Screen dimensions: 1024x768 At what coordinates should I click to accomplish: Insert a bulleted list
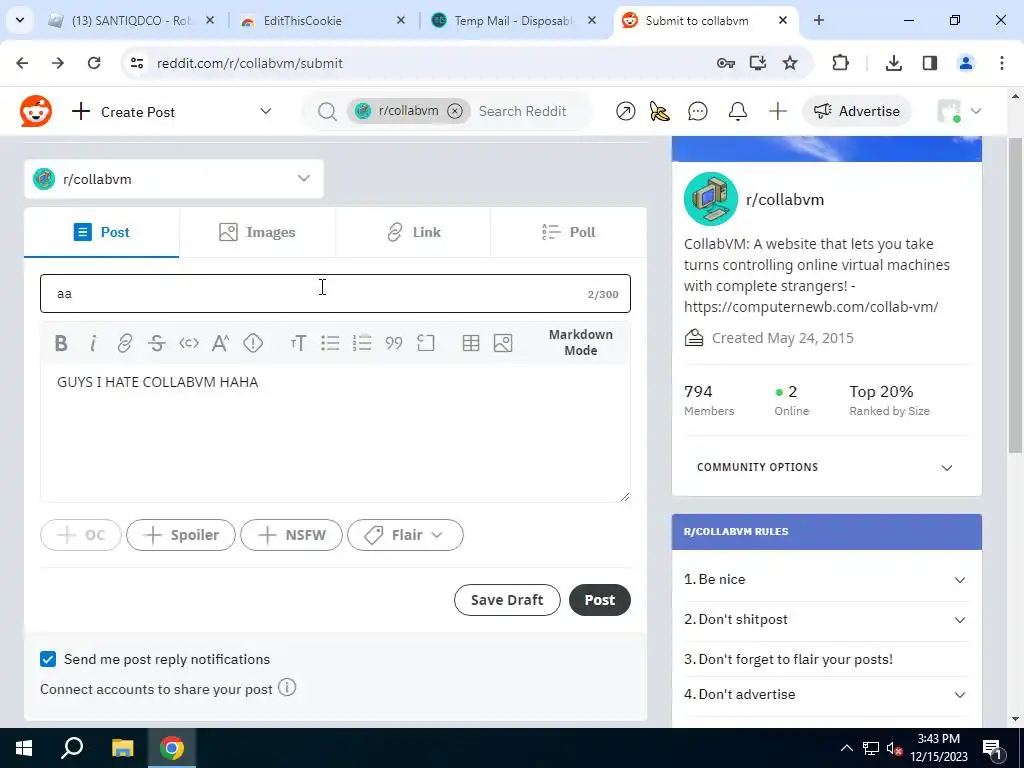tap(330, 343)
